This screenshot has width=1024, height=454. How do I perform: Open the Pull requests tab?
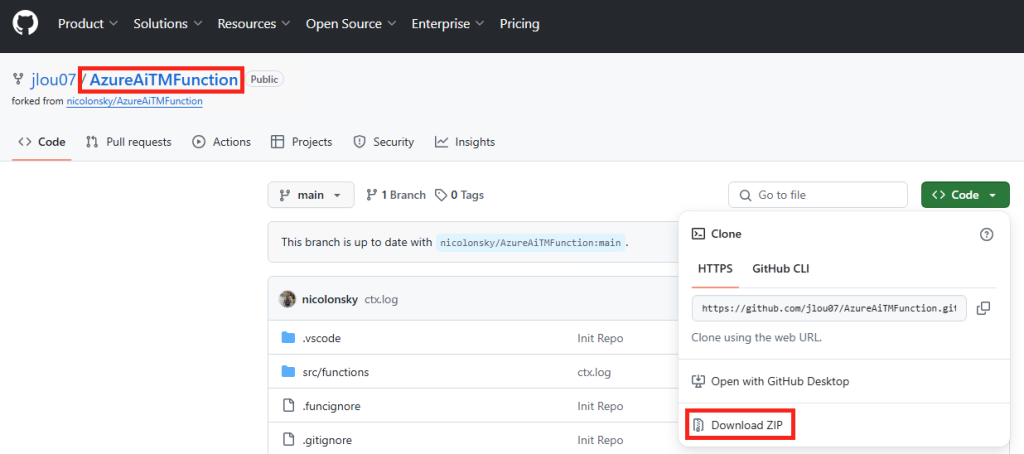tap(129, 142)
